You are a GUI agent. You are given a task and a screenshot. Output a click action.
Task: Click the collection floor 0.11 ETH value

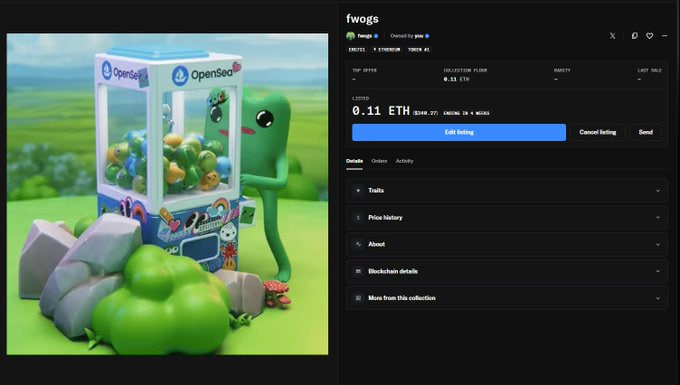click(456, 79)
